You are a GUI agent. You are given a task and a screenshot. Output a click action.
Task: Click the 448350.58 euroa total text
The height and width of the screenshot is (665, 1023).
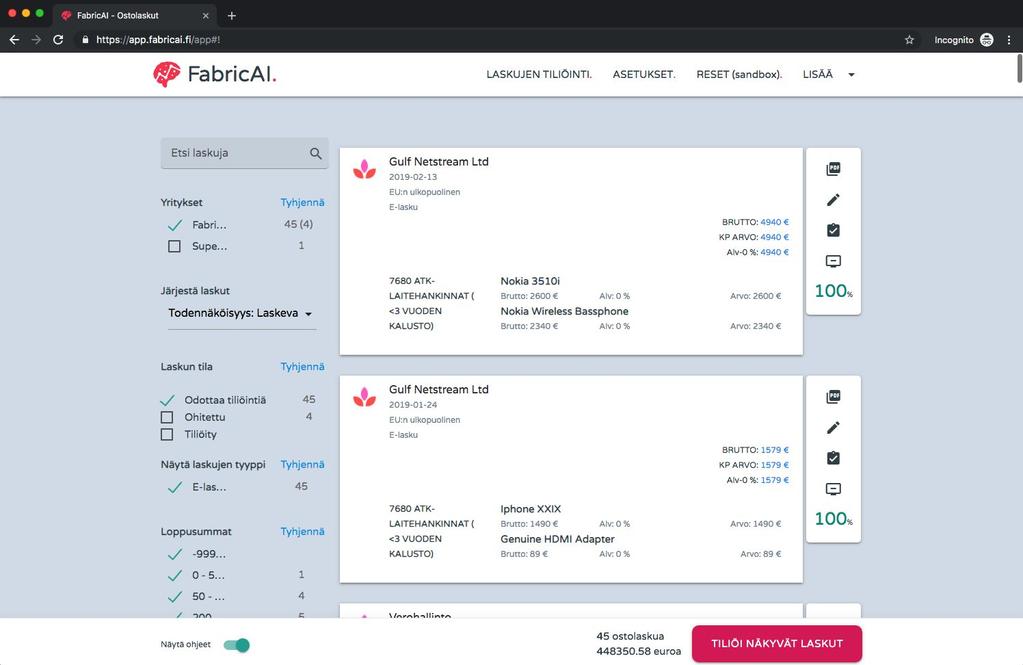pos(638,651)
